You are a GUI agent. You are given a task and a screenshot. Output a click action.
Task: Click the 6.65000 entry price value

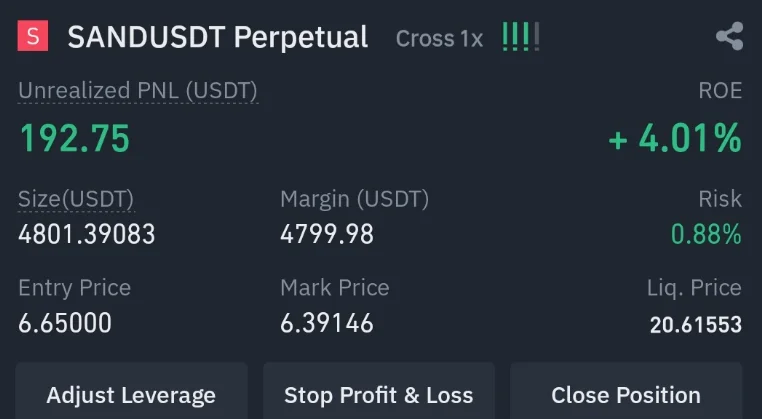[65, 323]
